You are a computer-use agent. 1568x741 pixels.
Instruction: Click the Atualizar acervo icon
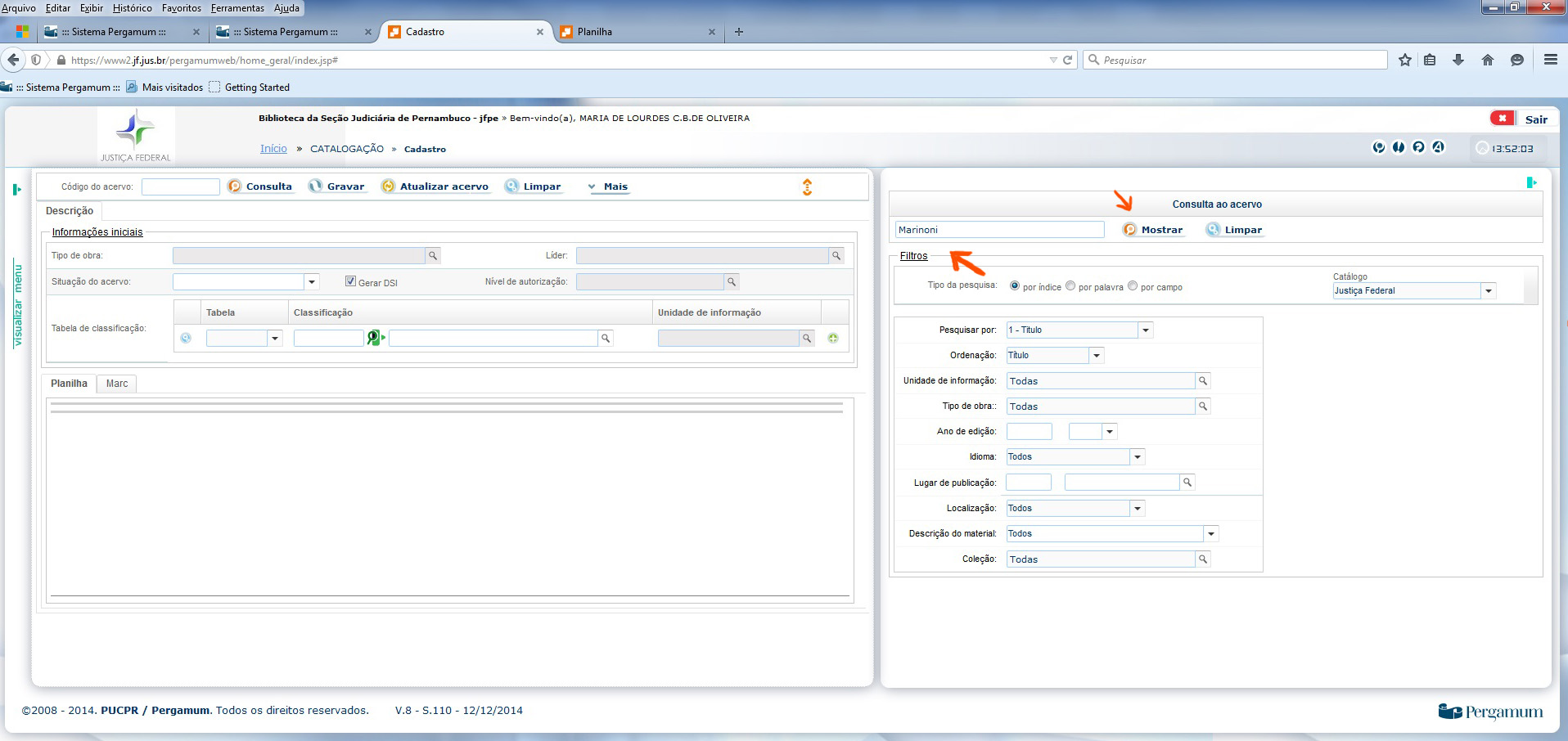(x=389, y=186)
